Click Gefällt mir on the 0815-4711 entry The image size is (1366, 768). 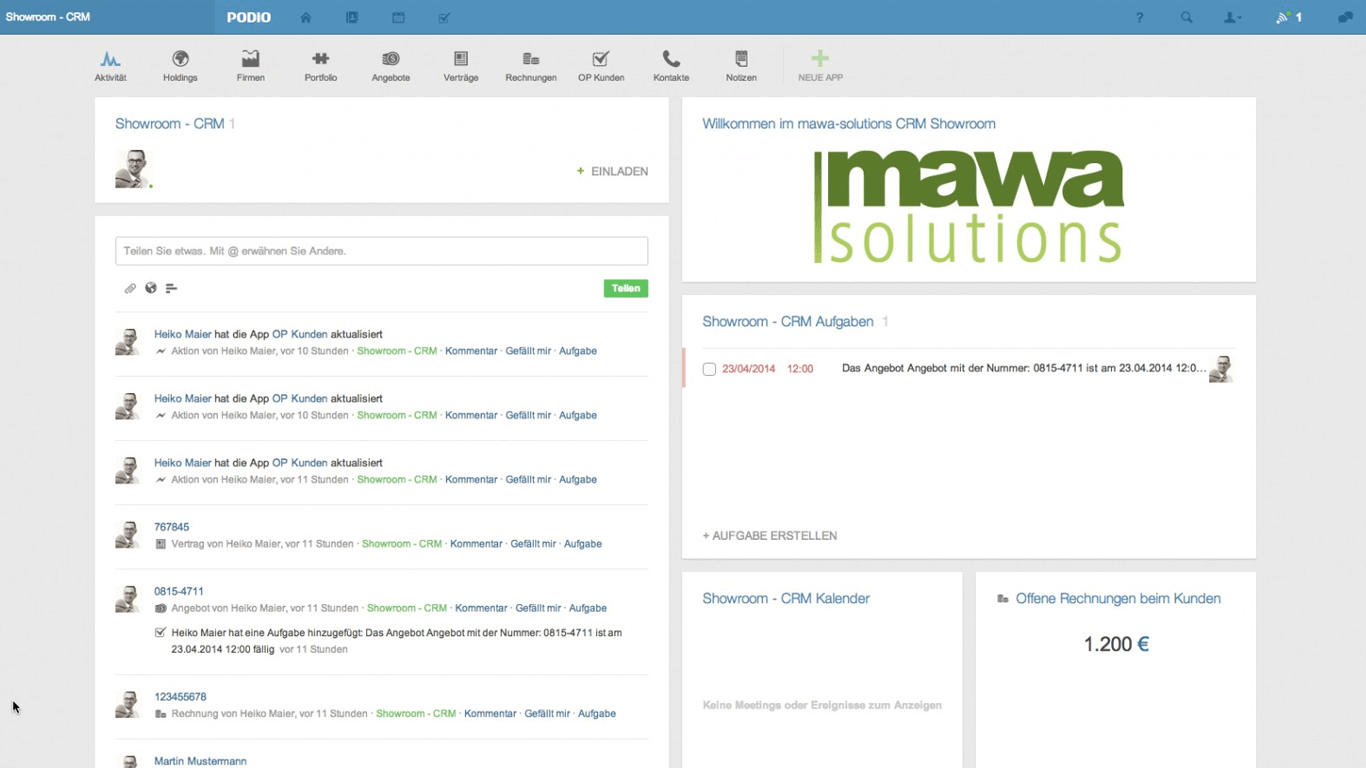[538, 608]
